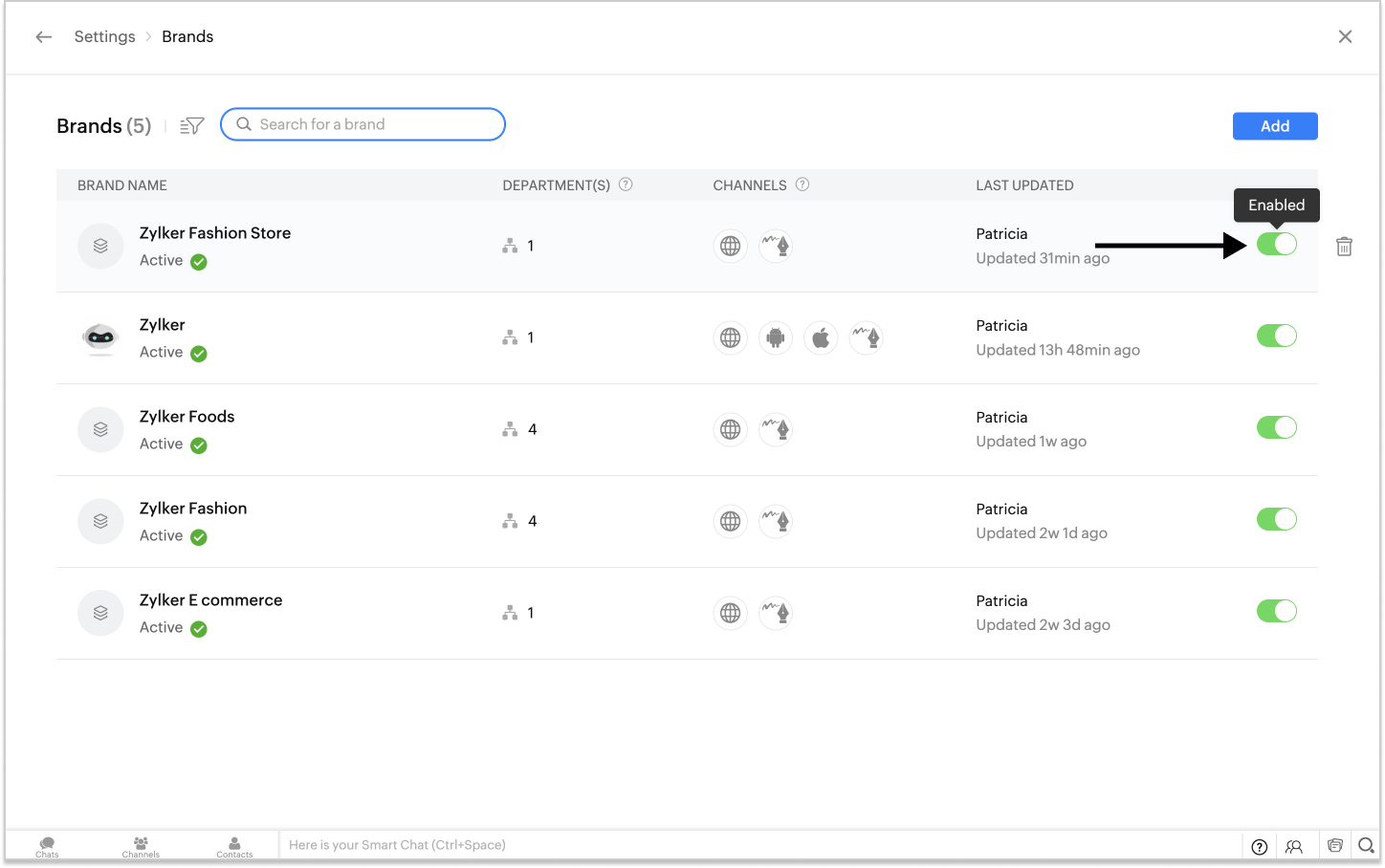Open the help icon in bottom bar

point(1260,846)
